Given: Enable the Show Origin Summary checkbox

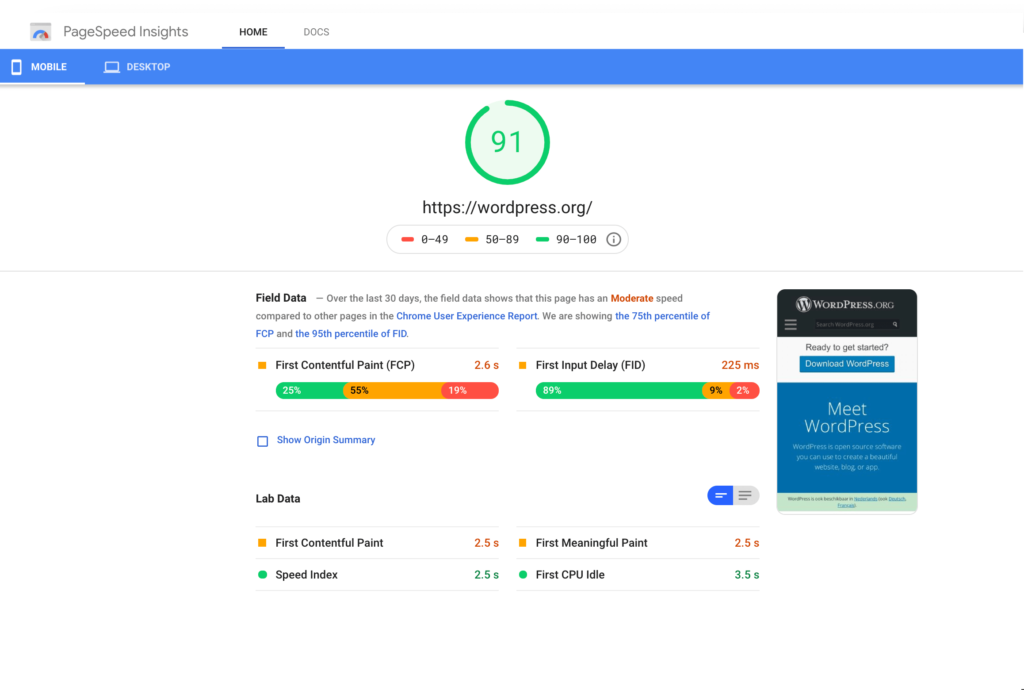Looking at the screenshot, I should (263, 441).
